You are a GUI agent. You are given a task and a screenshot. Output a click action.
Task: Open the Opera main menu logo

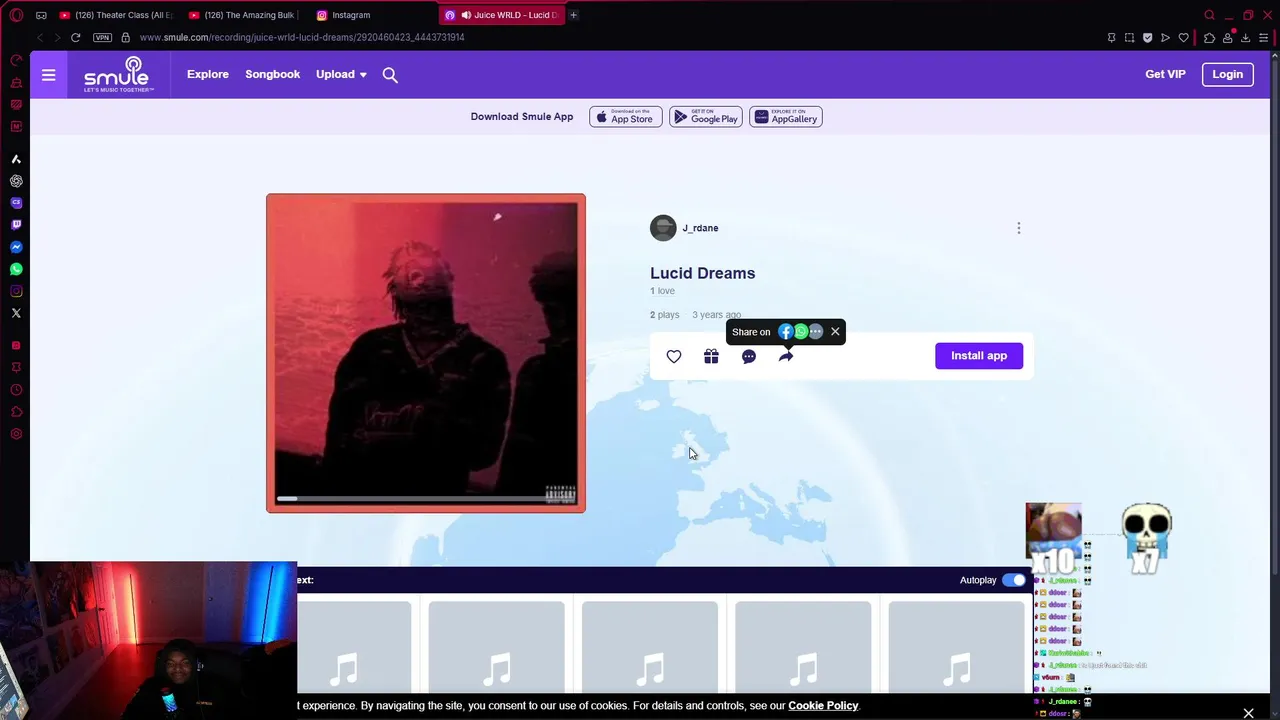pos(16,15)
